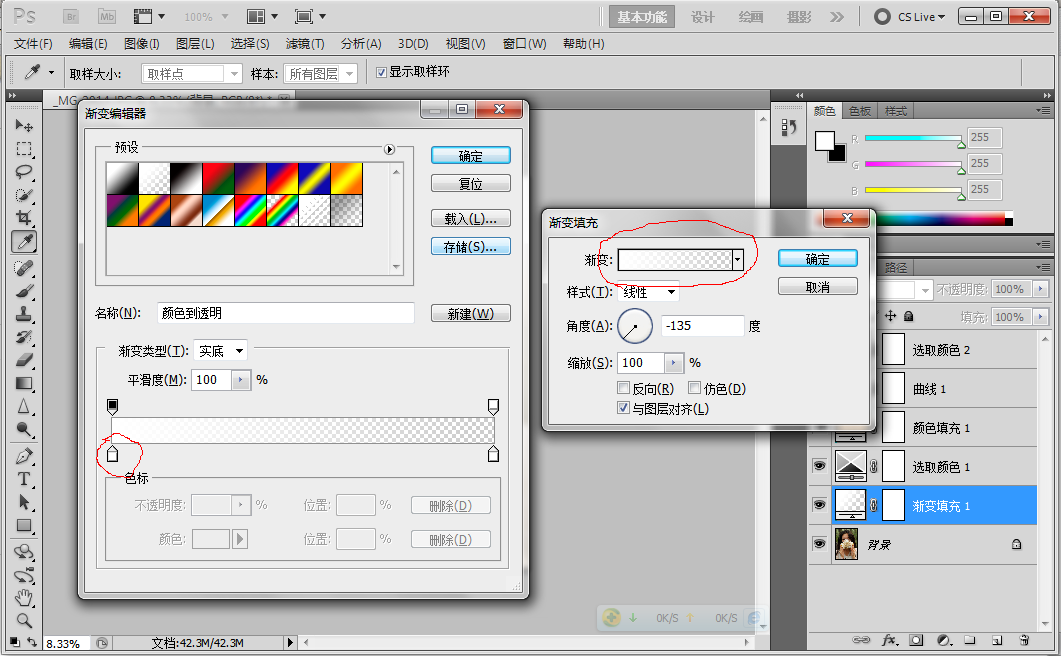Image resolution: width=1061 pixels, height=656 pixels.
Task: Select the rainbow spectrum gradient preset
Action: 250,211
